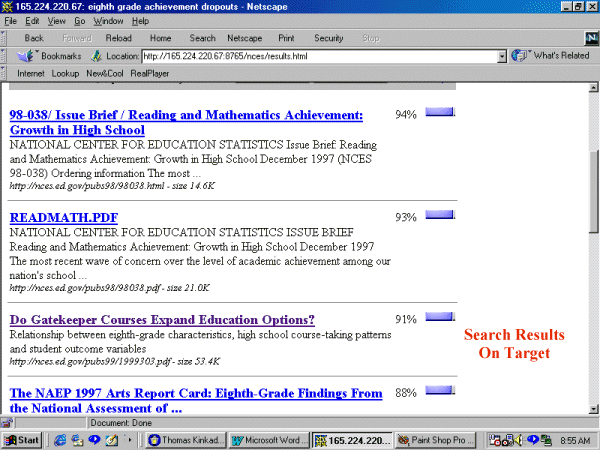Expand the Location URL dropdown arrow
Screen dimensions: 600x450
point(502,56)
